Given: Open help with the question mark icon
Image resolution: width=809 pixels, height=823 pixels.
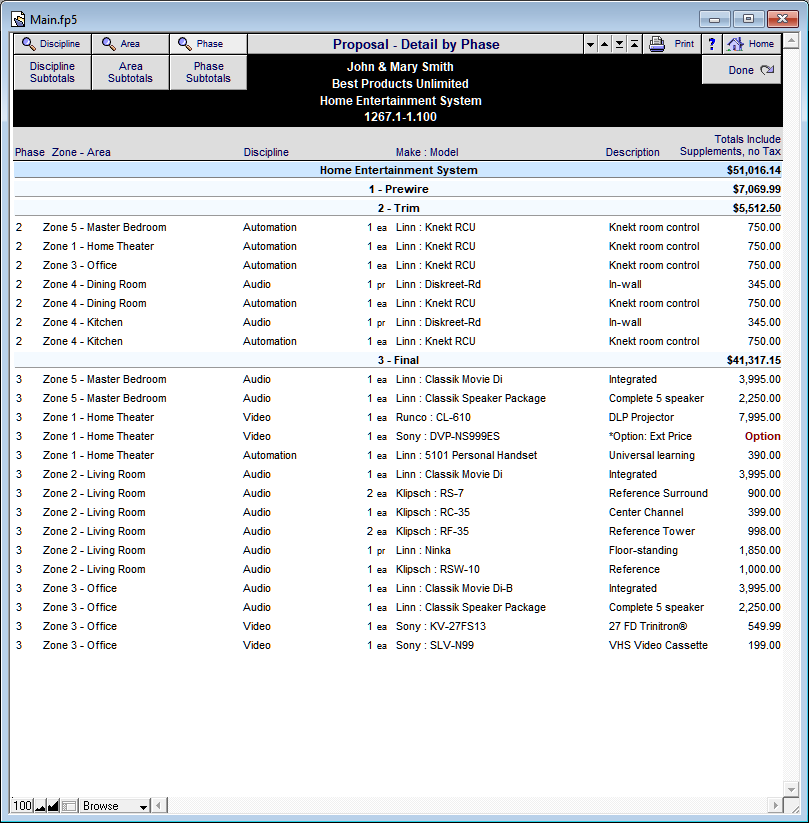Looking at the screenshot, I should click(x=711, y=44).
